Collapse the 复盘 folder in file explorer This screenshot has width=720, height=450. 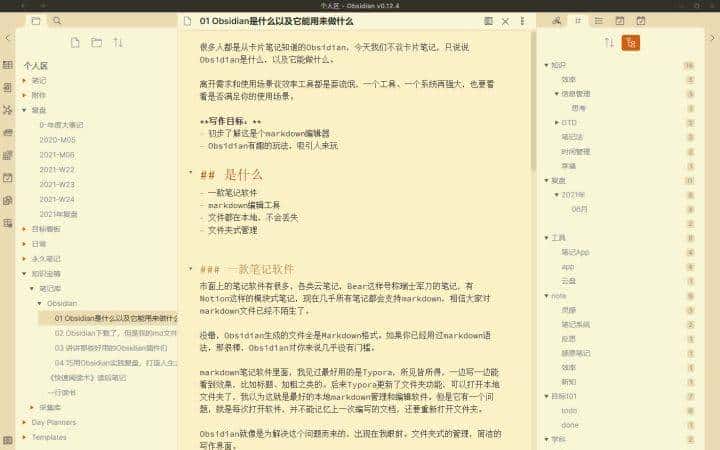point(24,110)
